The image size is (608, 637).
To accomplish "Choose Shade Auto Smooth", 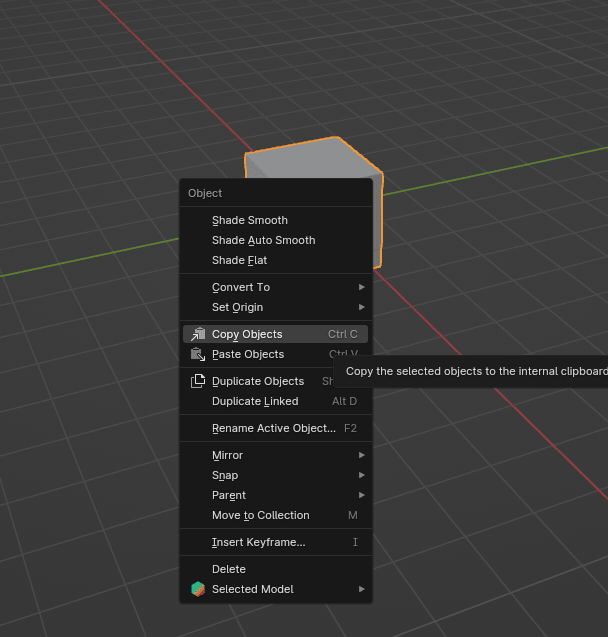I will click(263, 240).
